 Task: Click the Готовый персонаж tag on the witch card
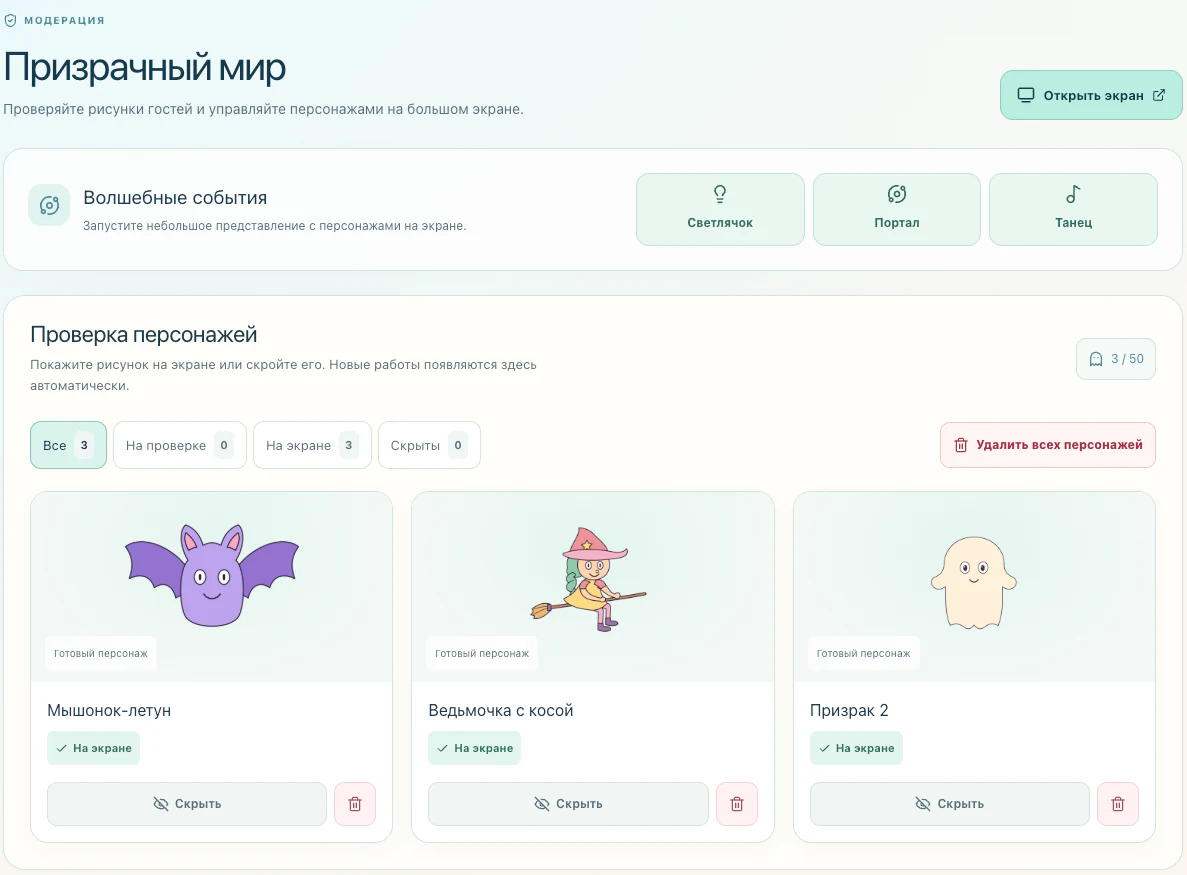[482, 653]
